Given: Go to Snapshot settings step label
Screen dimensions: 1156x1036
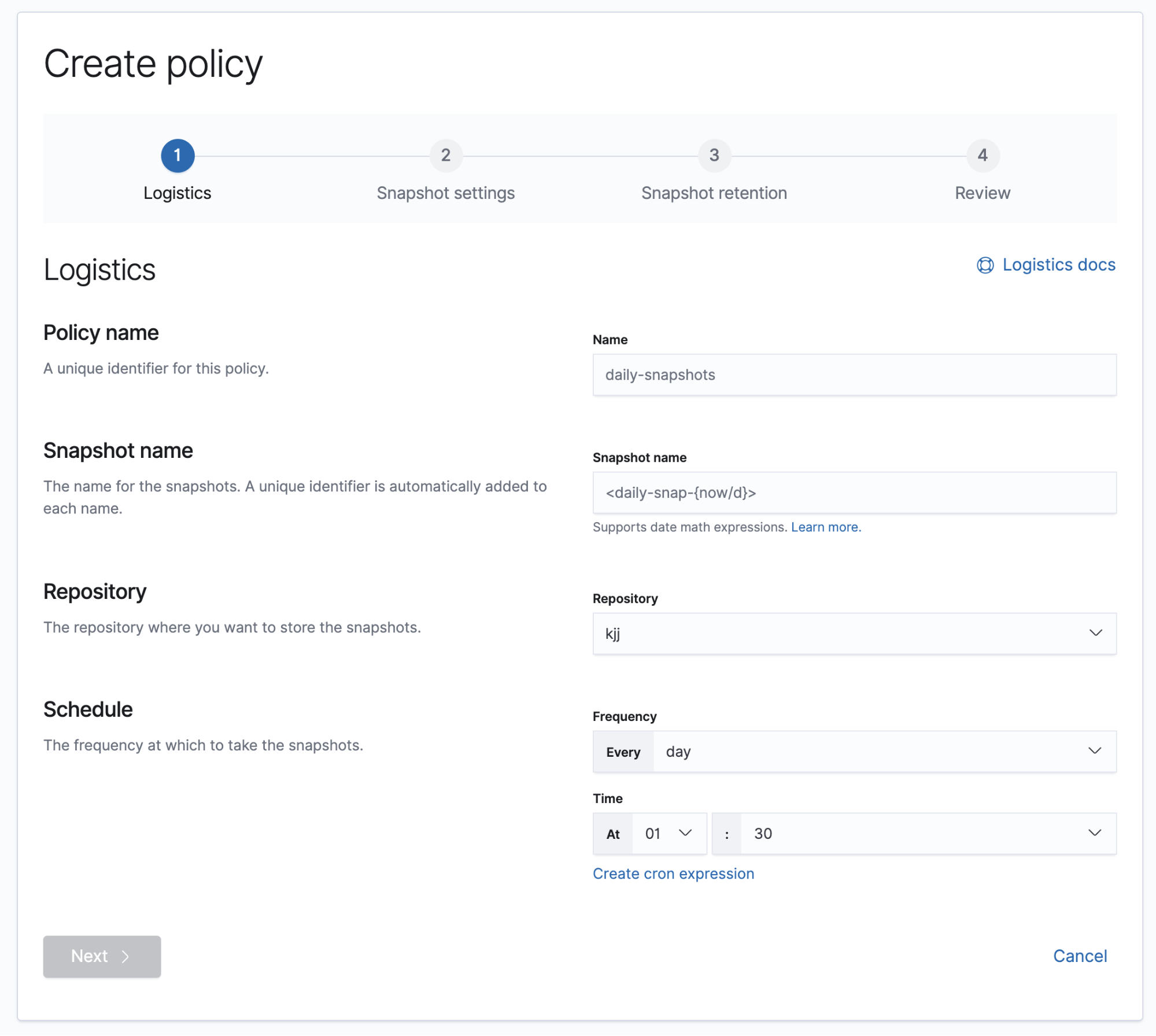Looking at the screenshot, I should 445,193.
